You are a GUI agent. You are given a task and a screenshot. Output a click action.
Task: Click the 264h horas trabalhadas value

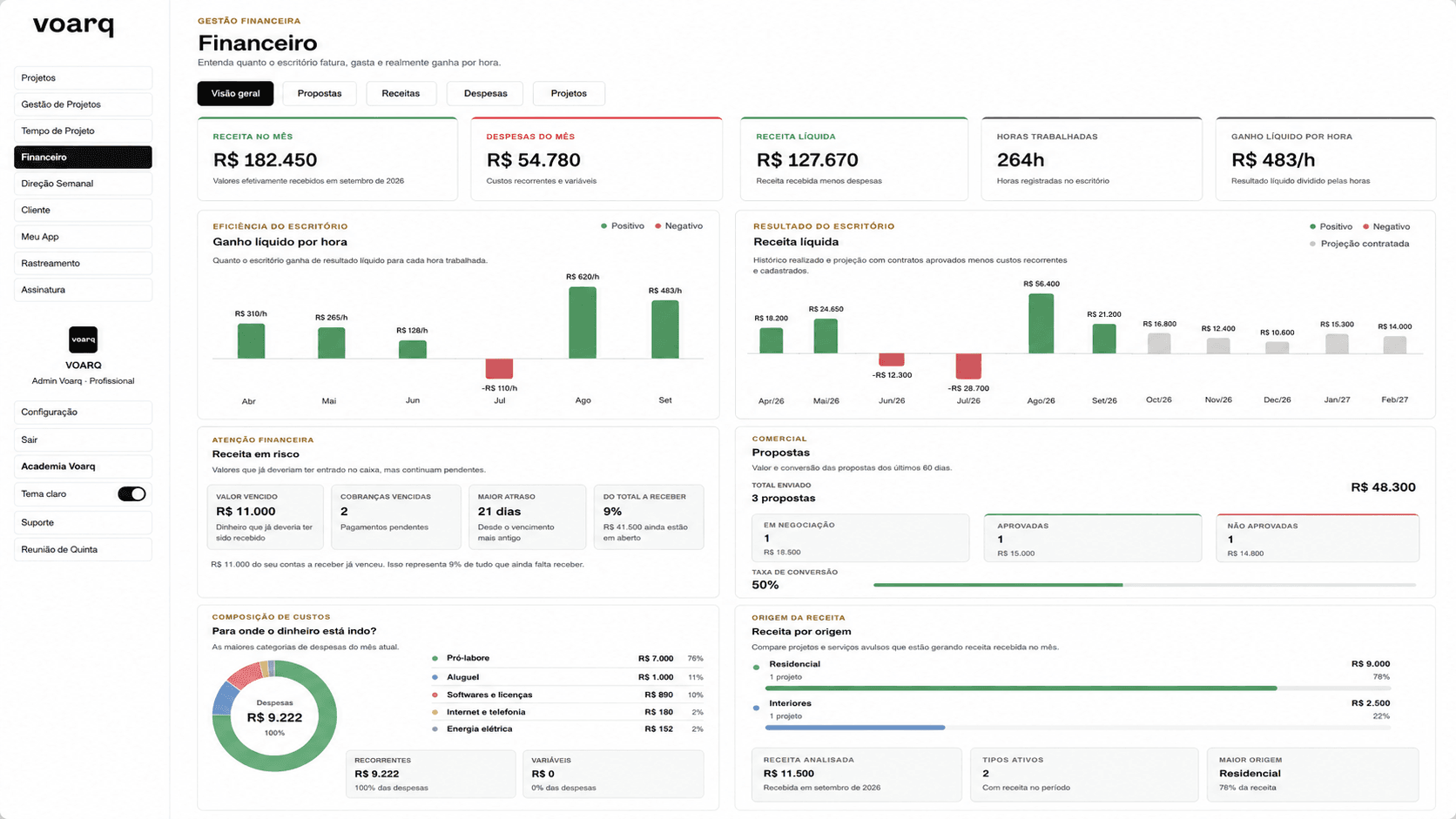tap(1021, 160)
